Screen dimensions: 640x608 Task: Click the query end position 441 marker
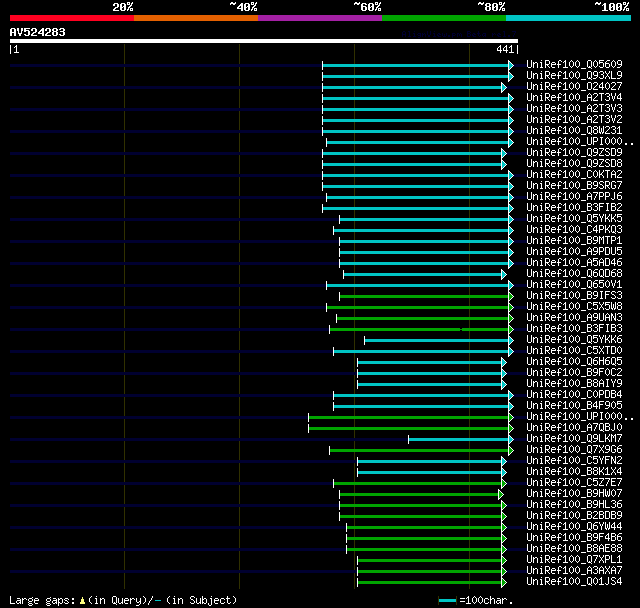click(505, 49)
